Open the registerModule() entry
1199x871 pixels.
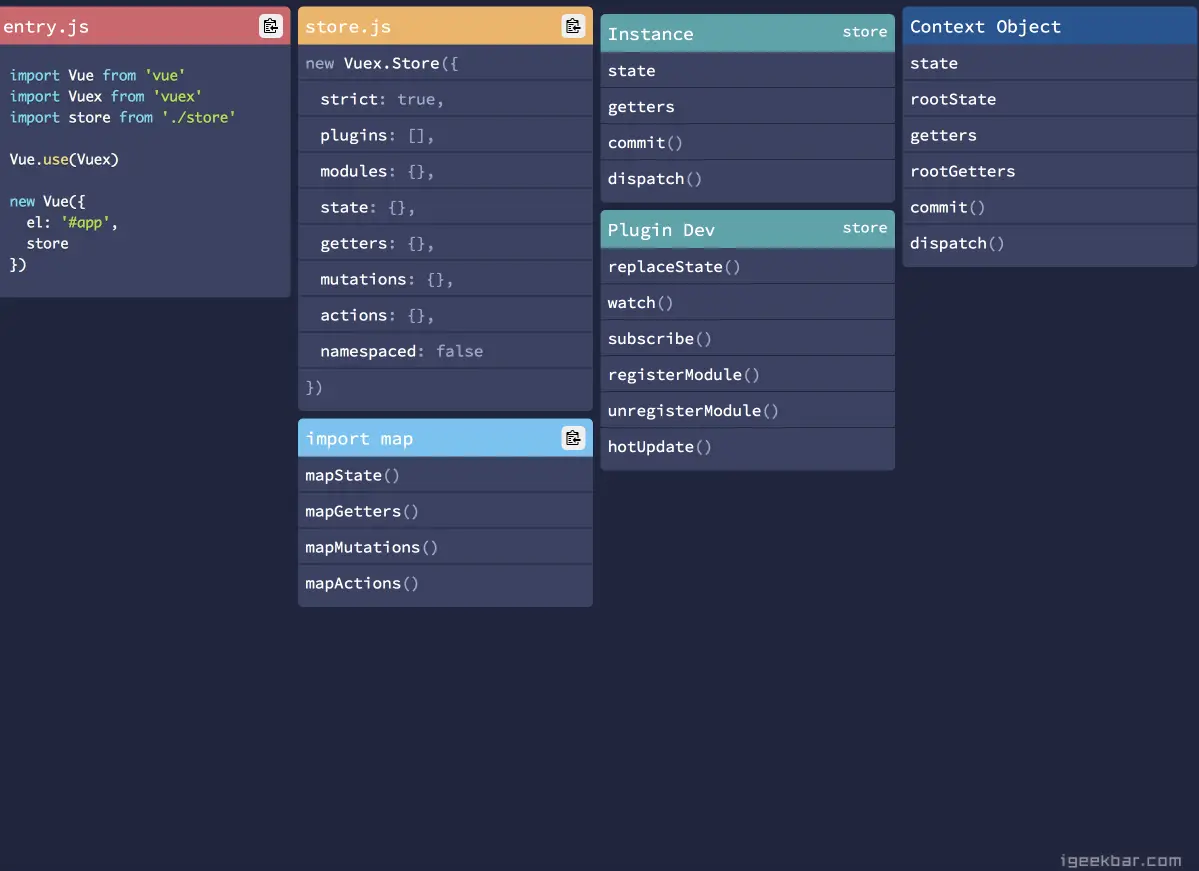coord(747,374)
